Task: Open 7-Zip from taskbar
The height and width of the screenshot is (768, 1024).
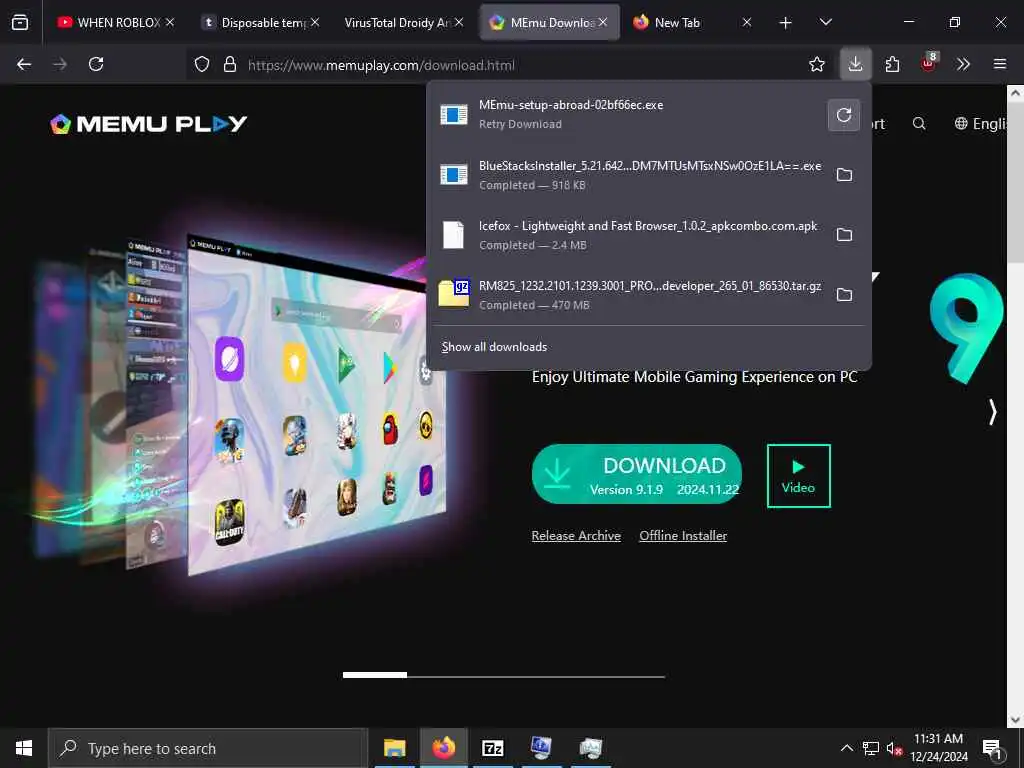Action: pyautogui.click(x=492, y=748)
